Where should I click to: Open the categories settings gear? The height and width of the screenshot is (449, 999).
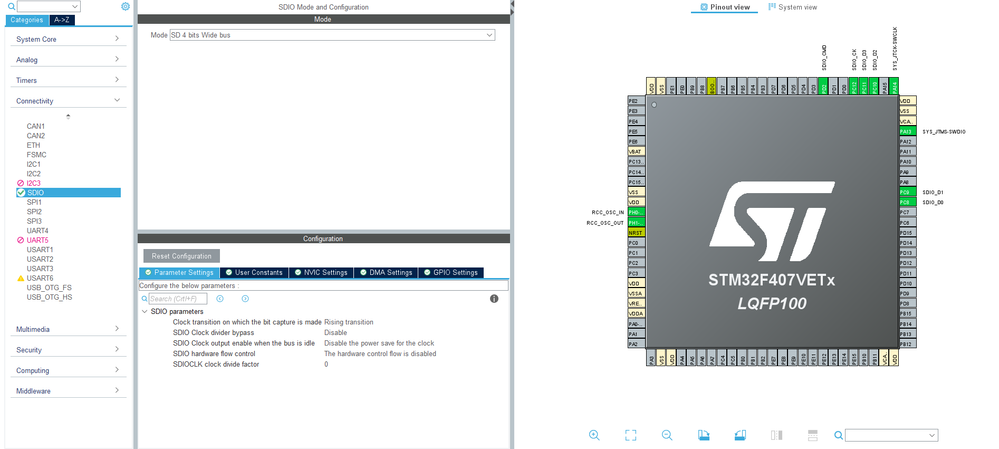pos(125,6)
